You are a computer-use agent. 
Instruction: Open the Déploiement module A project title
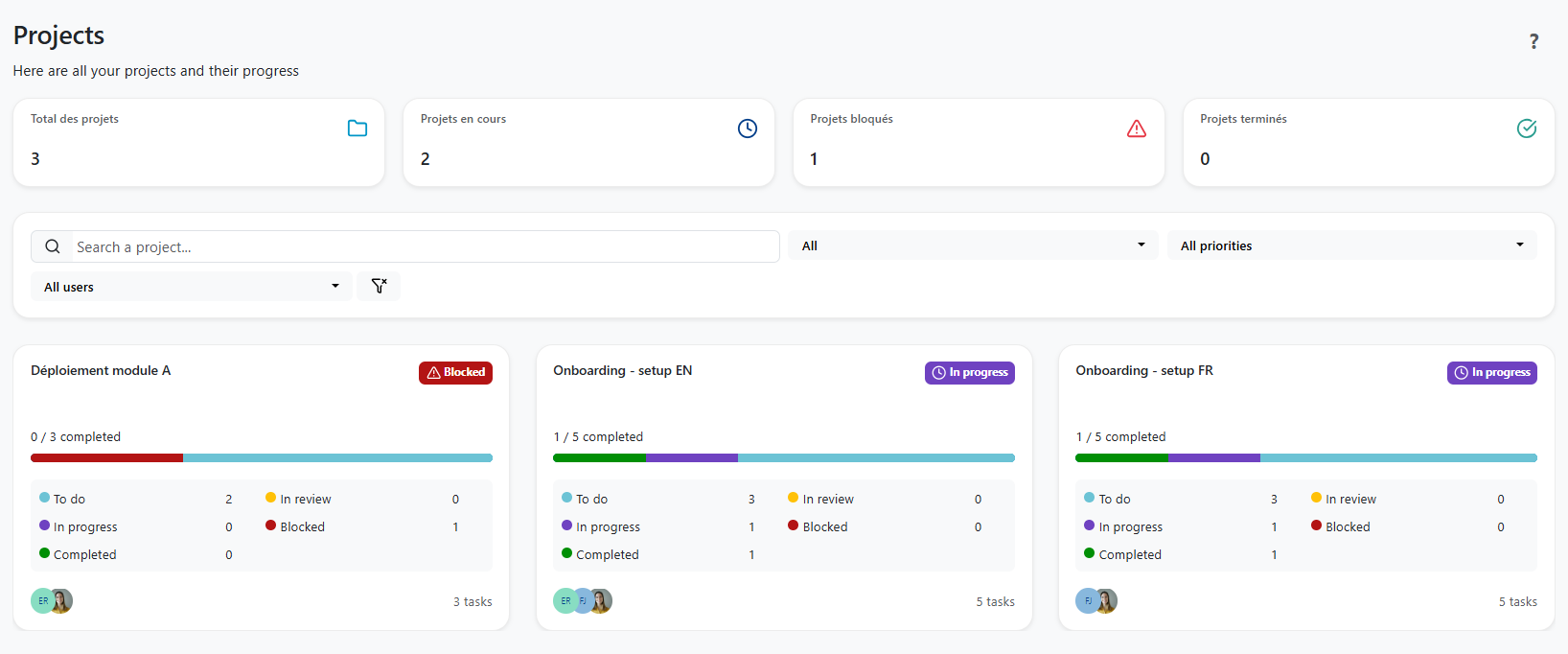[x=101, y=370]
